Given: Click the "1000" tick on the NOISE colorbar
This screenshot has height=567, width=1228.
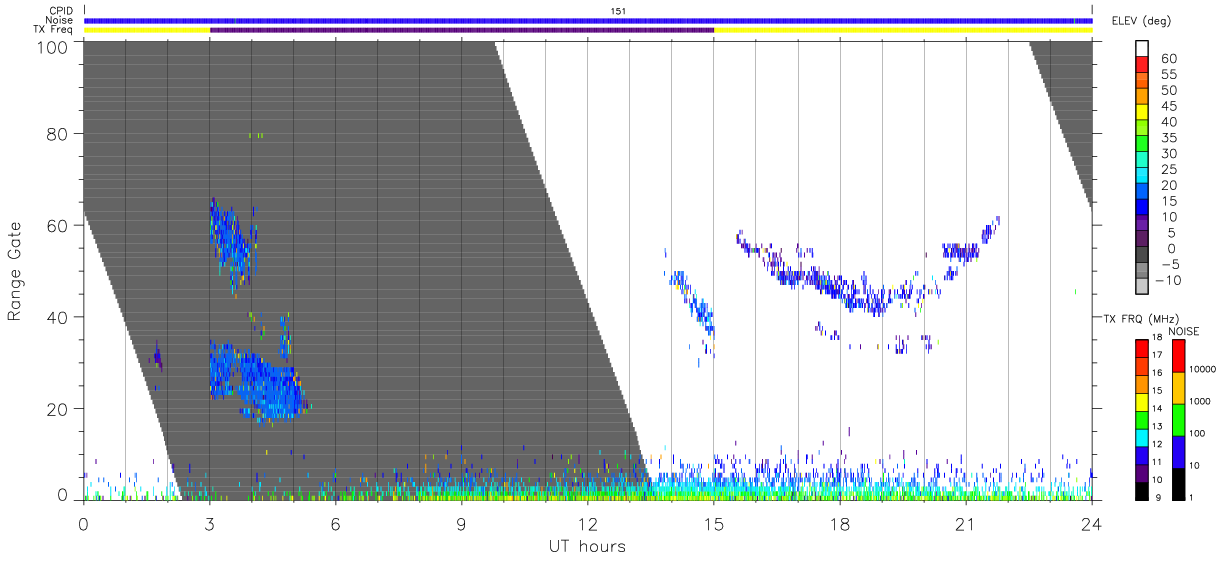Looking at the screenshot, I should (1202, 402).
